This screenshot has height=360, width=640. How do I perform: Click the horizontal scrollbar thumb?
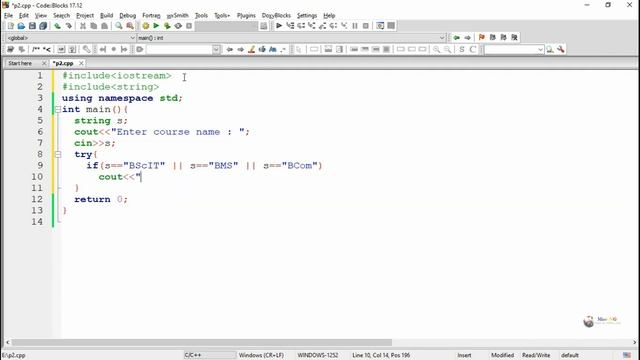202,342
